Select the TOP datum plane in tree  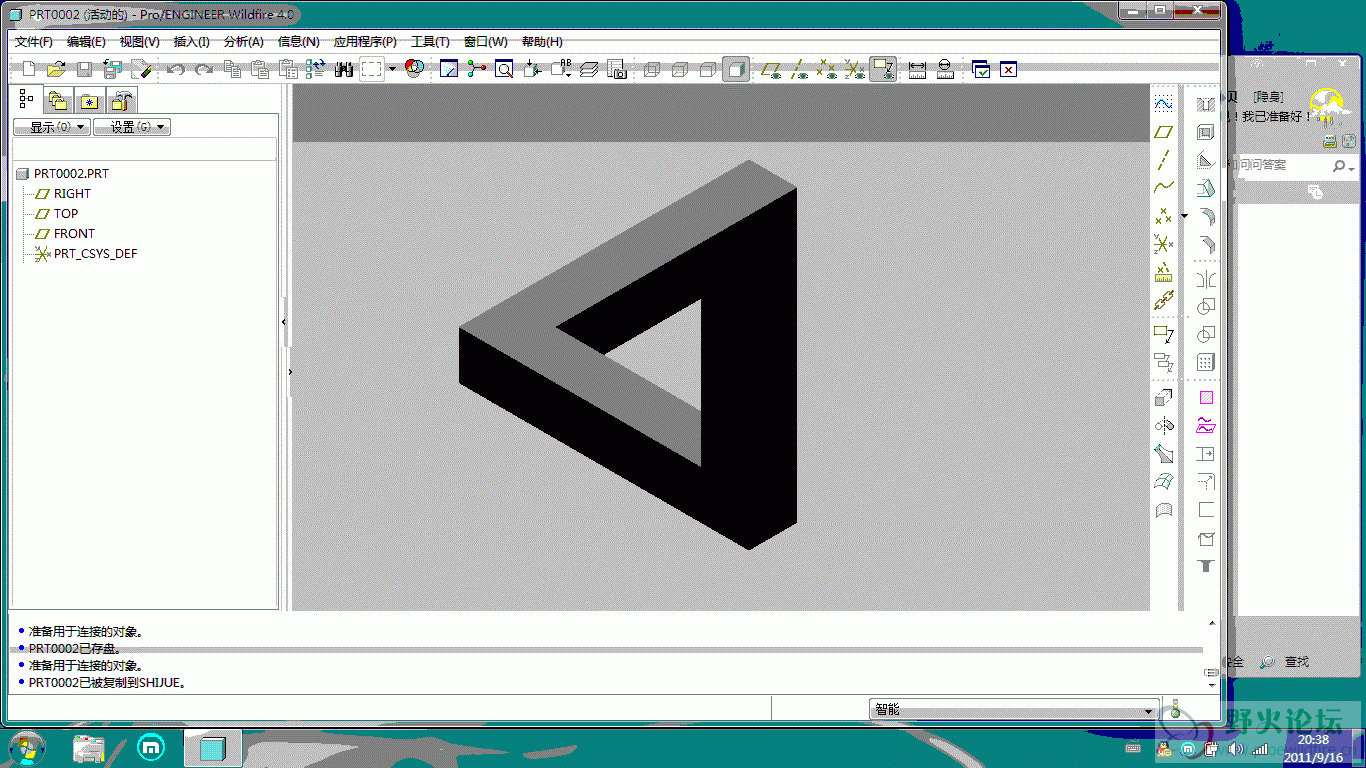(x=57, y=214)
